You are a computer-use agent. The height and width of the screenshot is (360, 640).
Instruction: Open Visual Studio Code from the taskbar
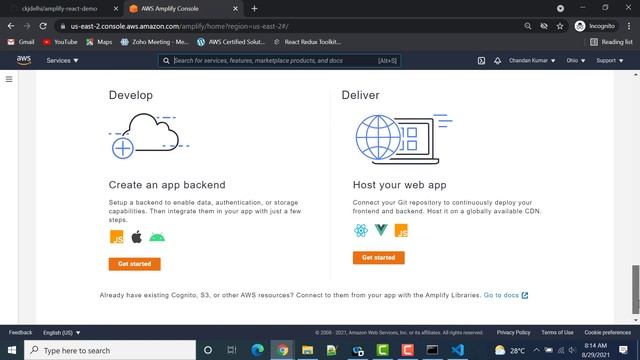pyautogui.click(x=458, y=350)
